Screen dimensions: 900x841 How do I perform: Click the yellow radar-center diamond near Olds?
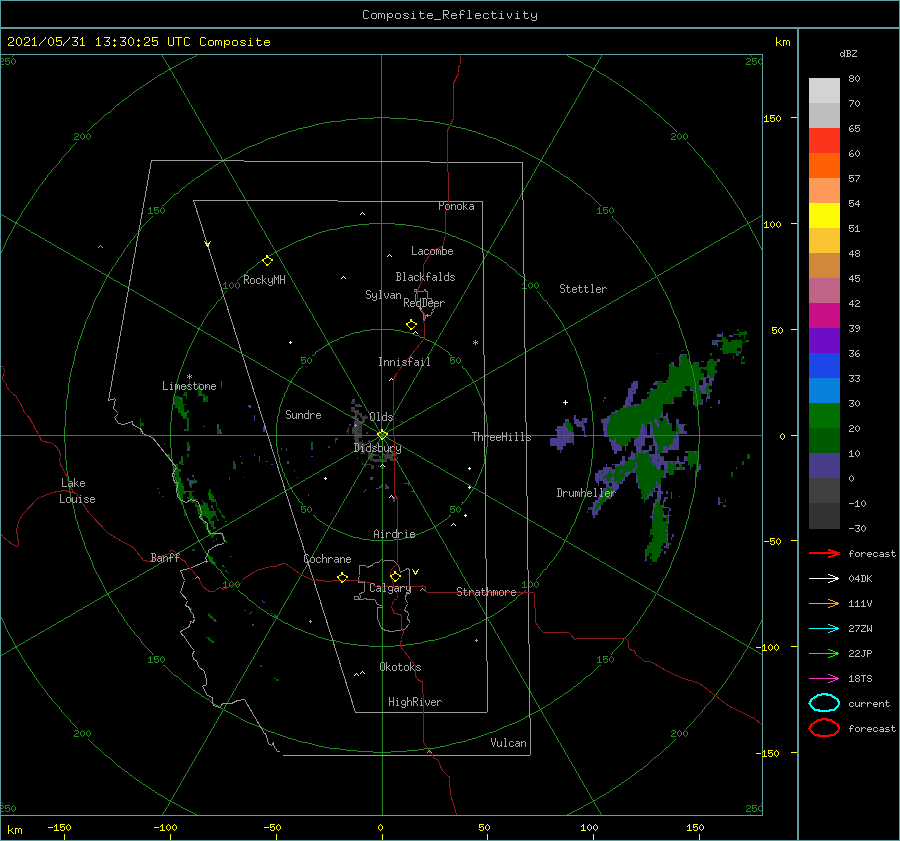(x=382, y=435)
